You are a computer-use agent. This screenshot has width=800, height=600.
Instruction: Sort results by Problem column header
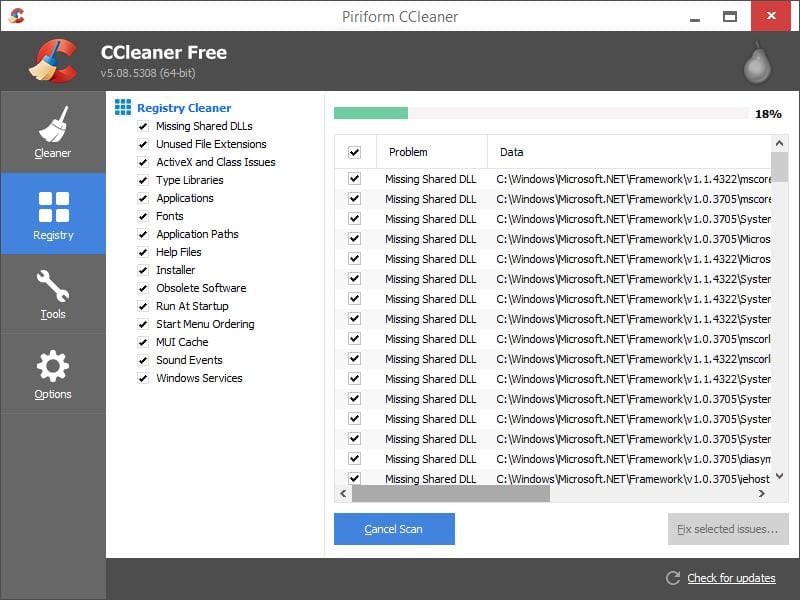(x=432, y=152)
